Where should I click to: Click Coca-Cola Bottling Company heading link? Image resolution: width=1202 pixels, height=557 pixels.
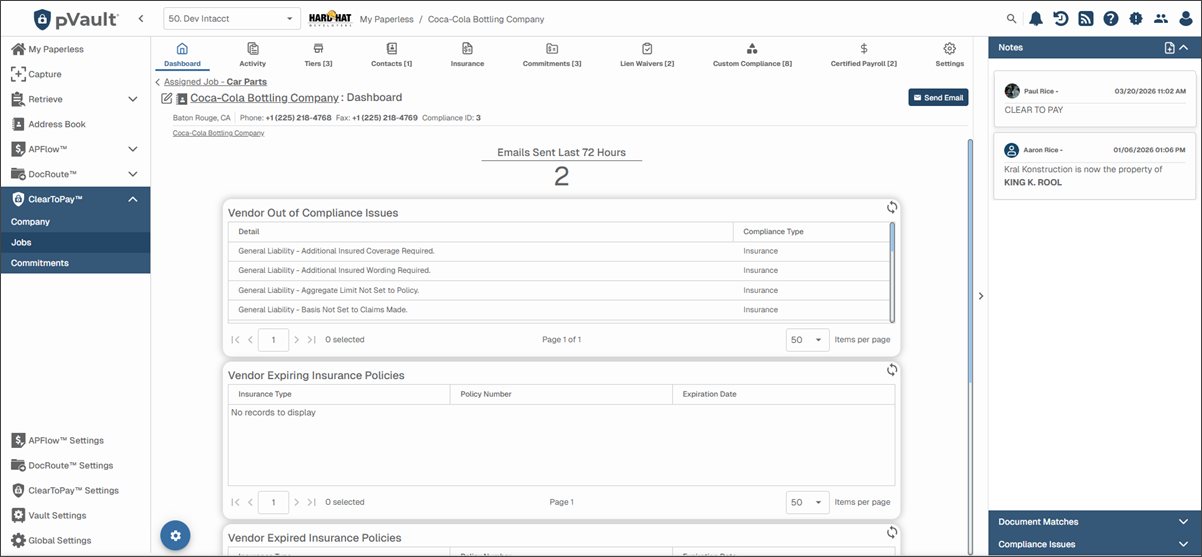pos(265,98)
